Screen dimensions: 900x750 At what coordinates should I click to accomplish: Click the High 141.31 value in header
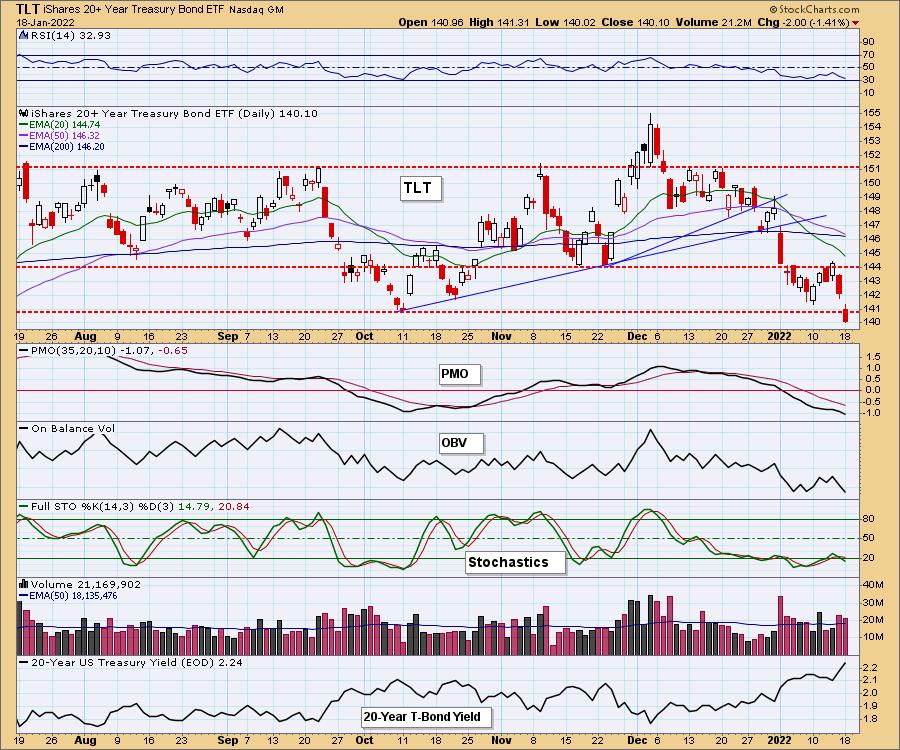499,22
